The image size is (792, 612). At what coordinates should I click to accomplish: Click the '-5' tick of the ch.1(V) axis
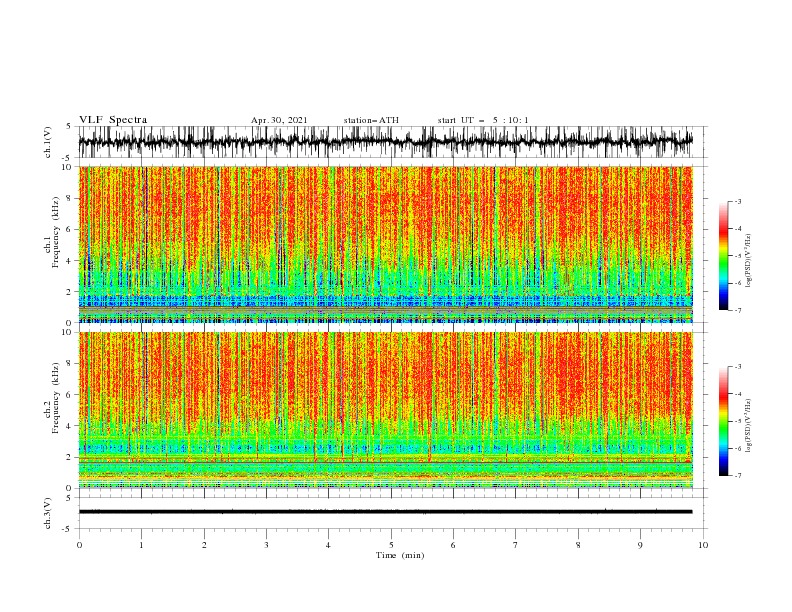[x=67, y=158]
